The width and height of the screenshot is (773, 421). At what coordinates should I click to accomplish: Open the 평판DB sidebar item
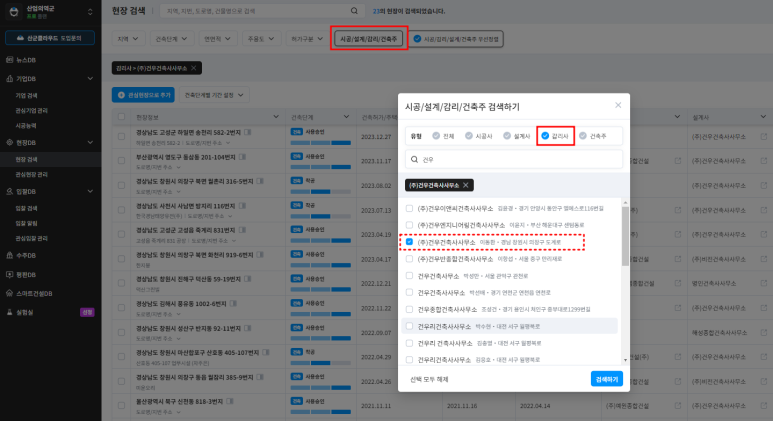(26, 275)
